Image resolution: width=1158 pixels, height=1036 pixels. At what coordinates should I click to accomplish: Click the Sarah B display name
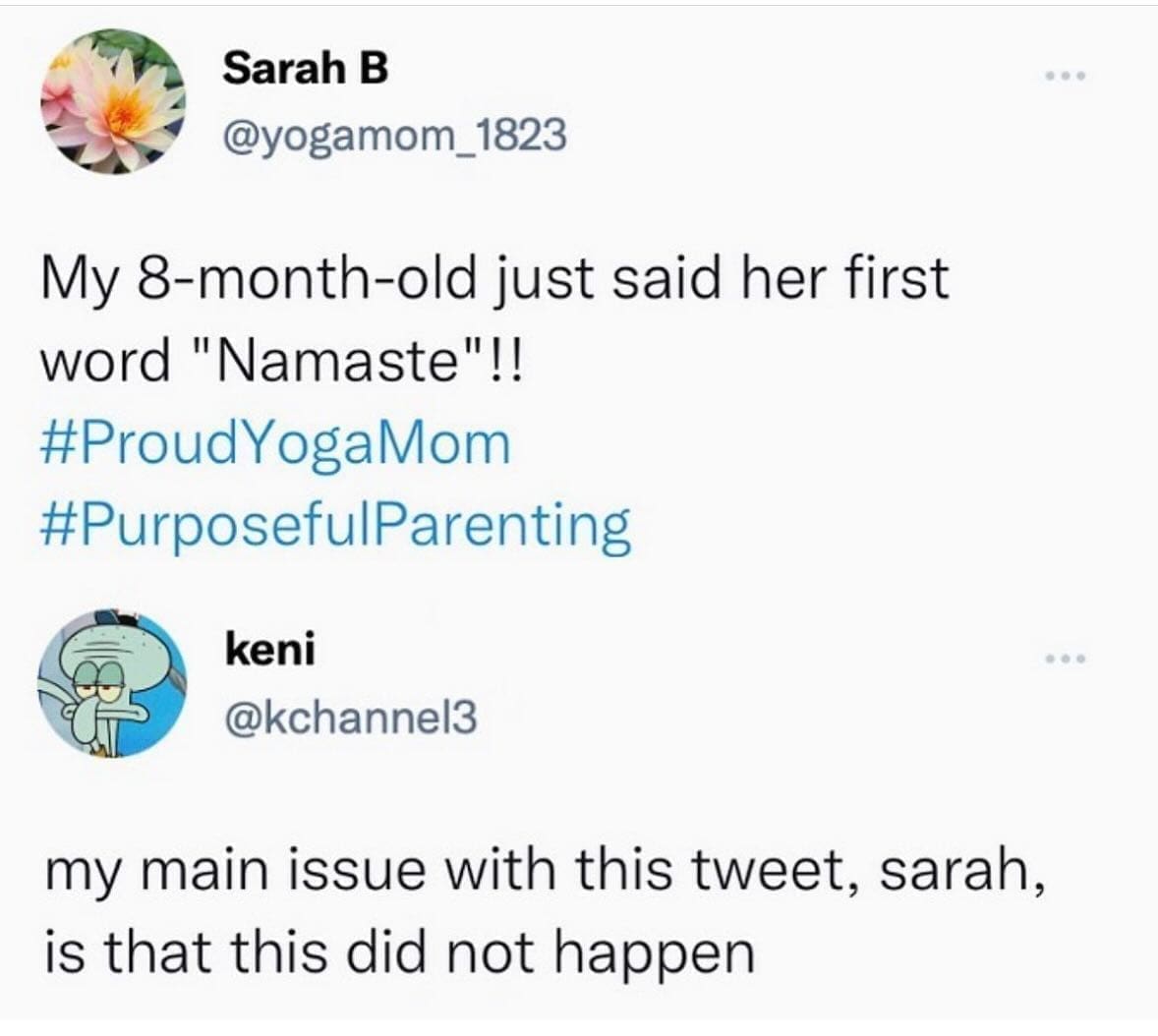[x=306, y=68]
